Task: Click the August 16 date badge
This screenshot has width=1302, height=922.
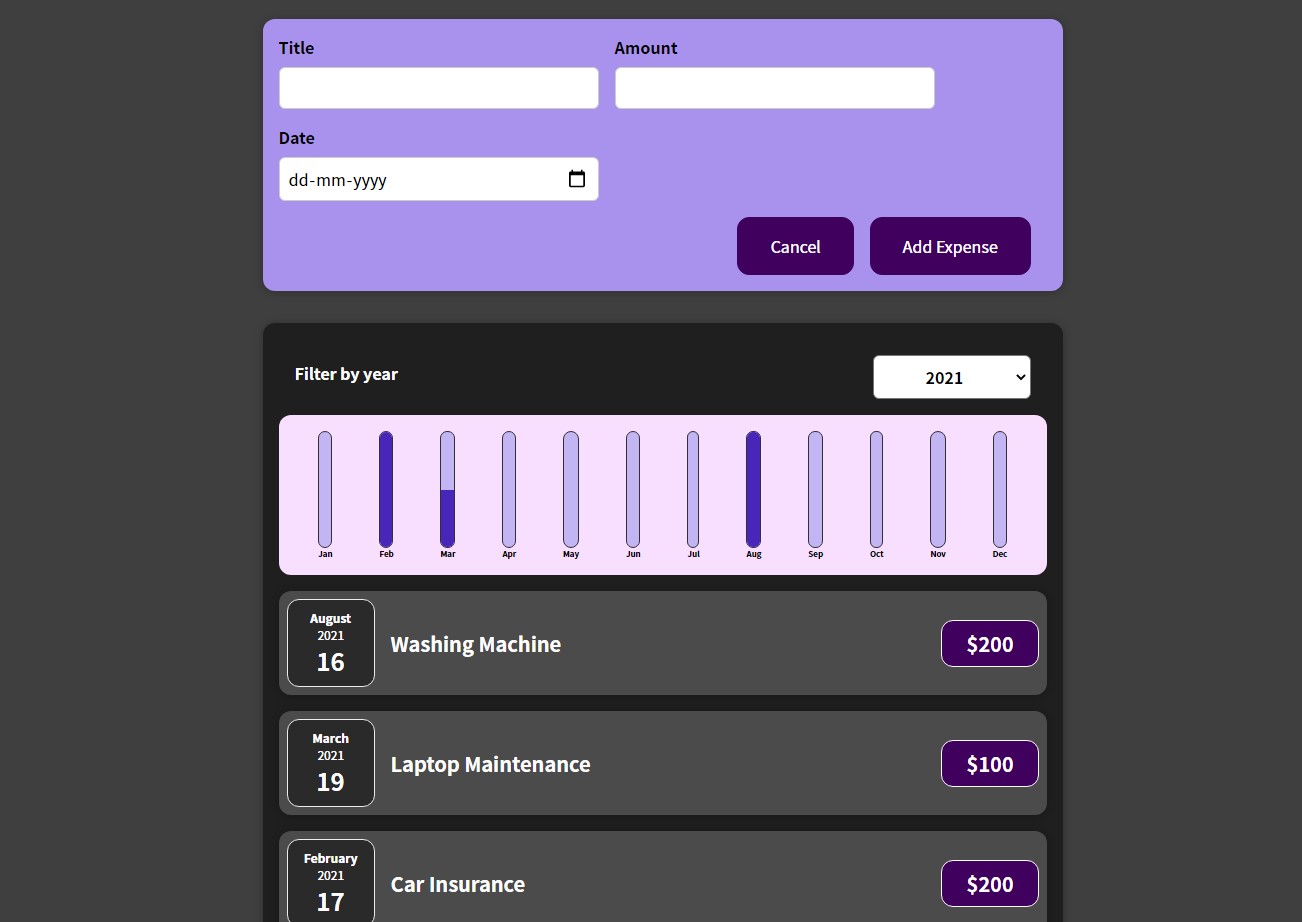Action: (331, 643)
